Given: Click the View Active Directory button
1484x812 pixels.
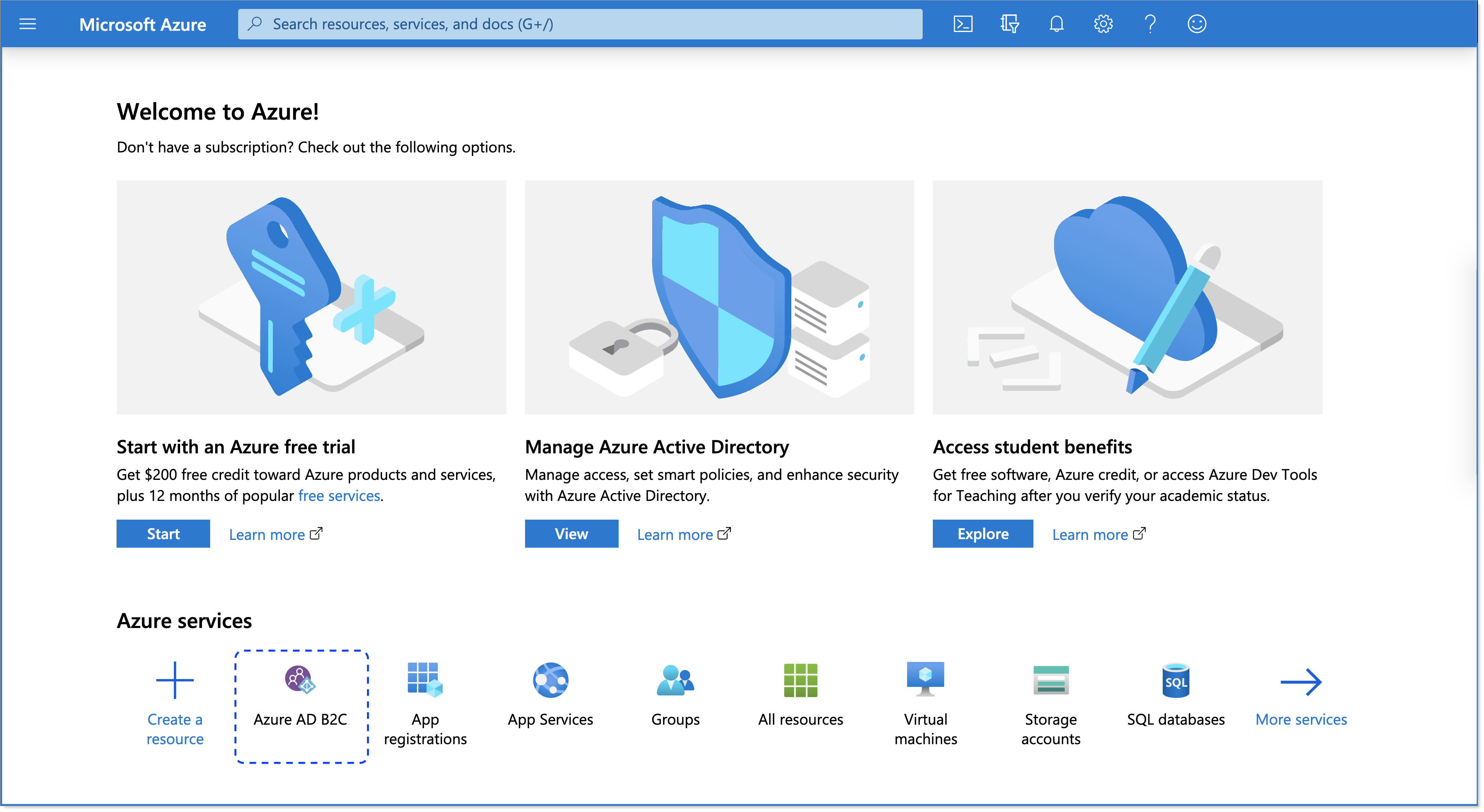Looking at the screenshot, I should point(571,534).
